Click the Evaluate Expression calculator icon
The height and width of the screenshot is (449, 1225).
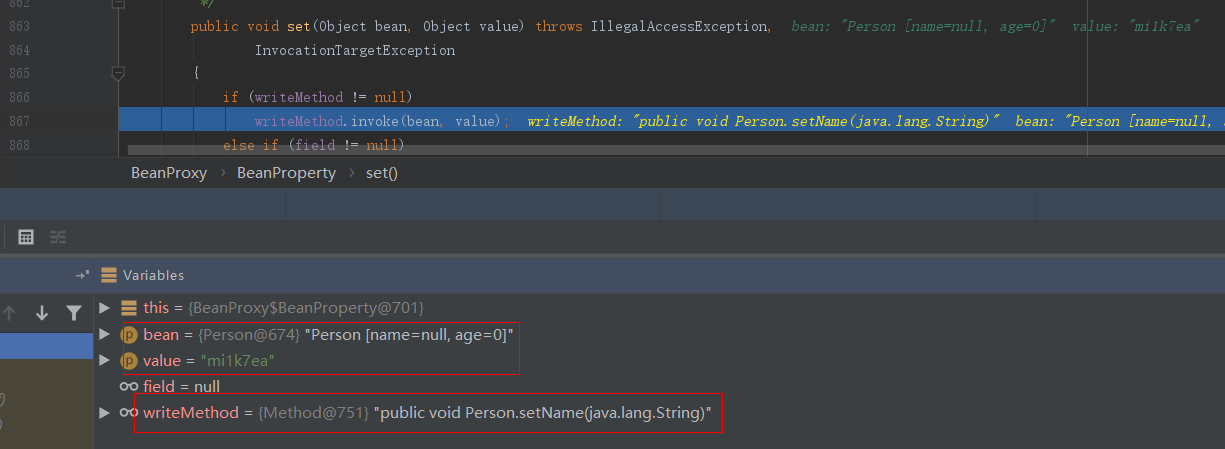[x=27, y=237]
